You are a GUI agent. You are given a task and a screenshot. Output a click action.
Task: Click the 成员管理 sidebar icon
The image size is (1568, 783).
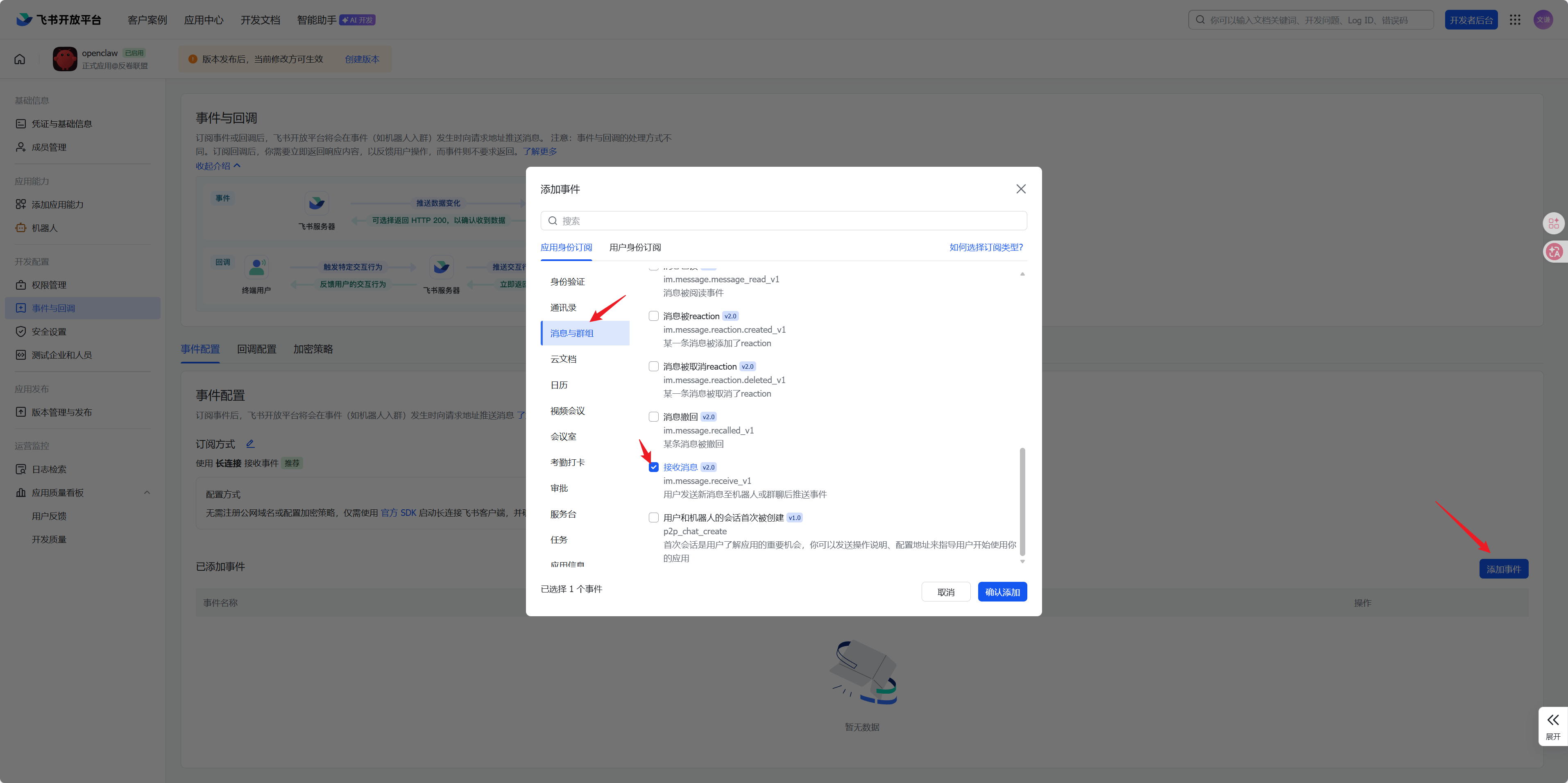pos(21,148)
